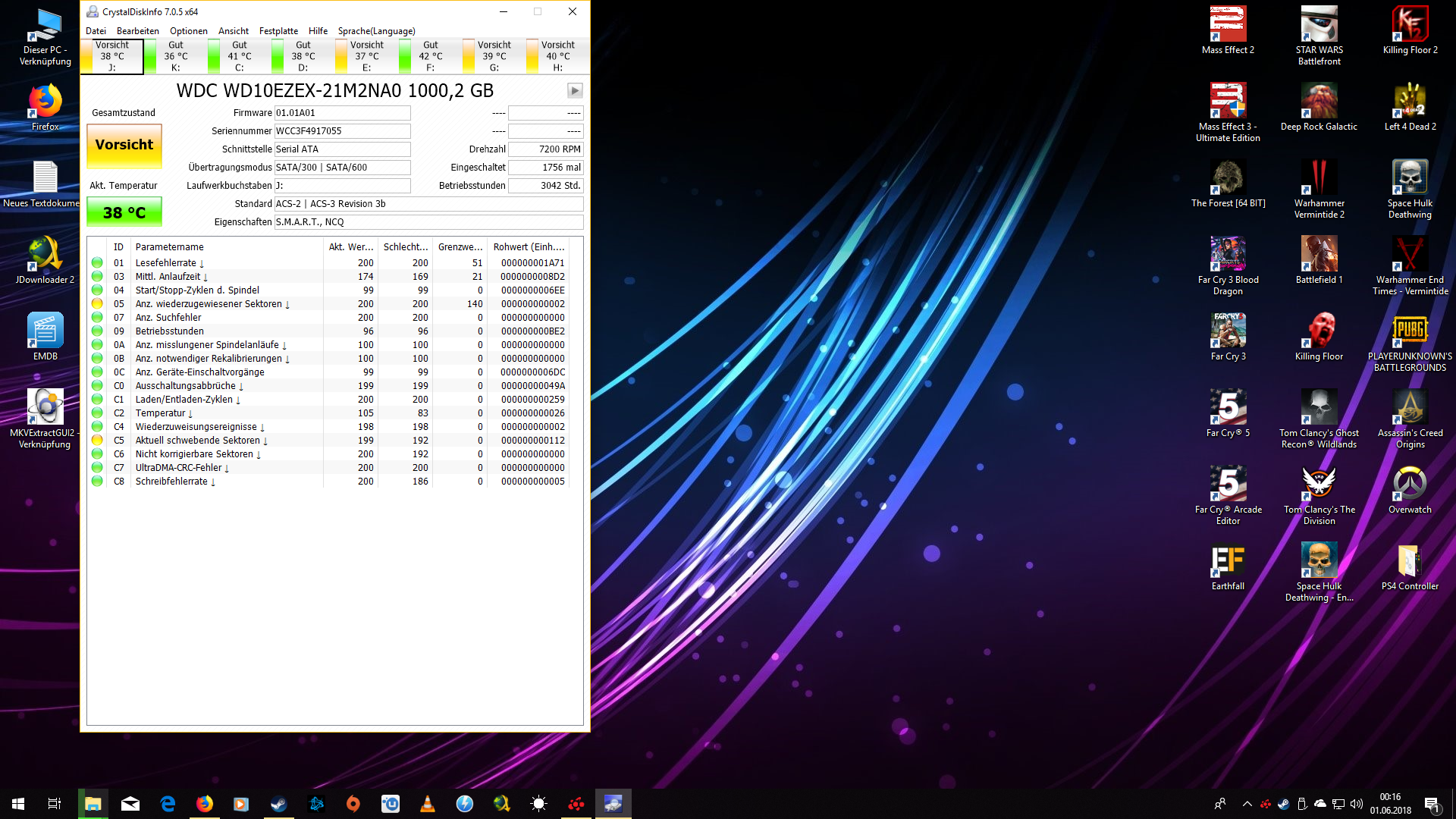Click Steam icon in taskbar

(278, 804)
